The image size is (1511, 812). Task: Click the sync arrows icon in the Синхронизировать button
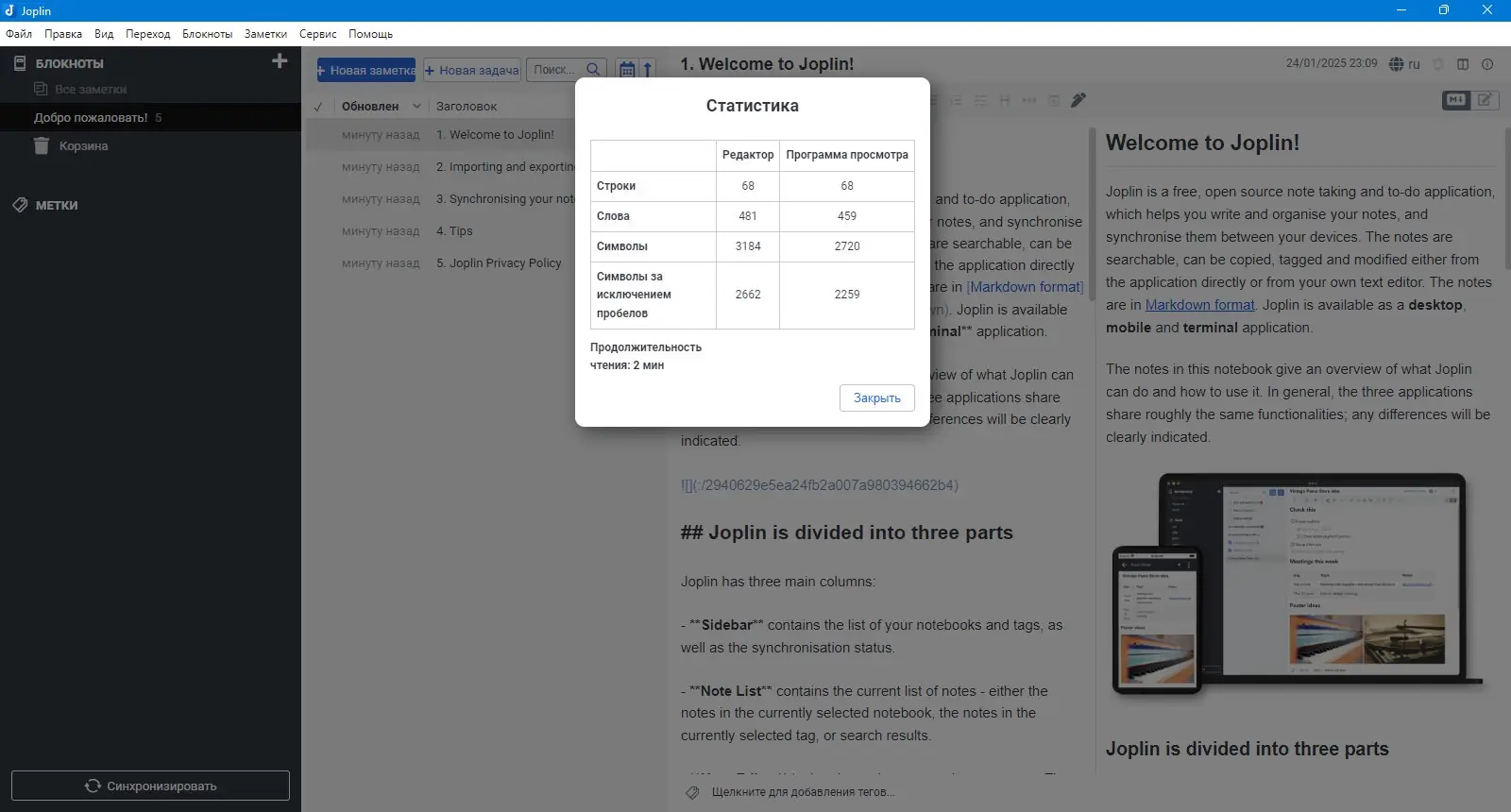click(x=93, y=786)
